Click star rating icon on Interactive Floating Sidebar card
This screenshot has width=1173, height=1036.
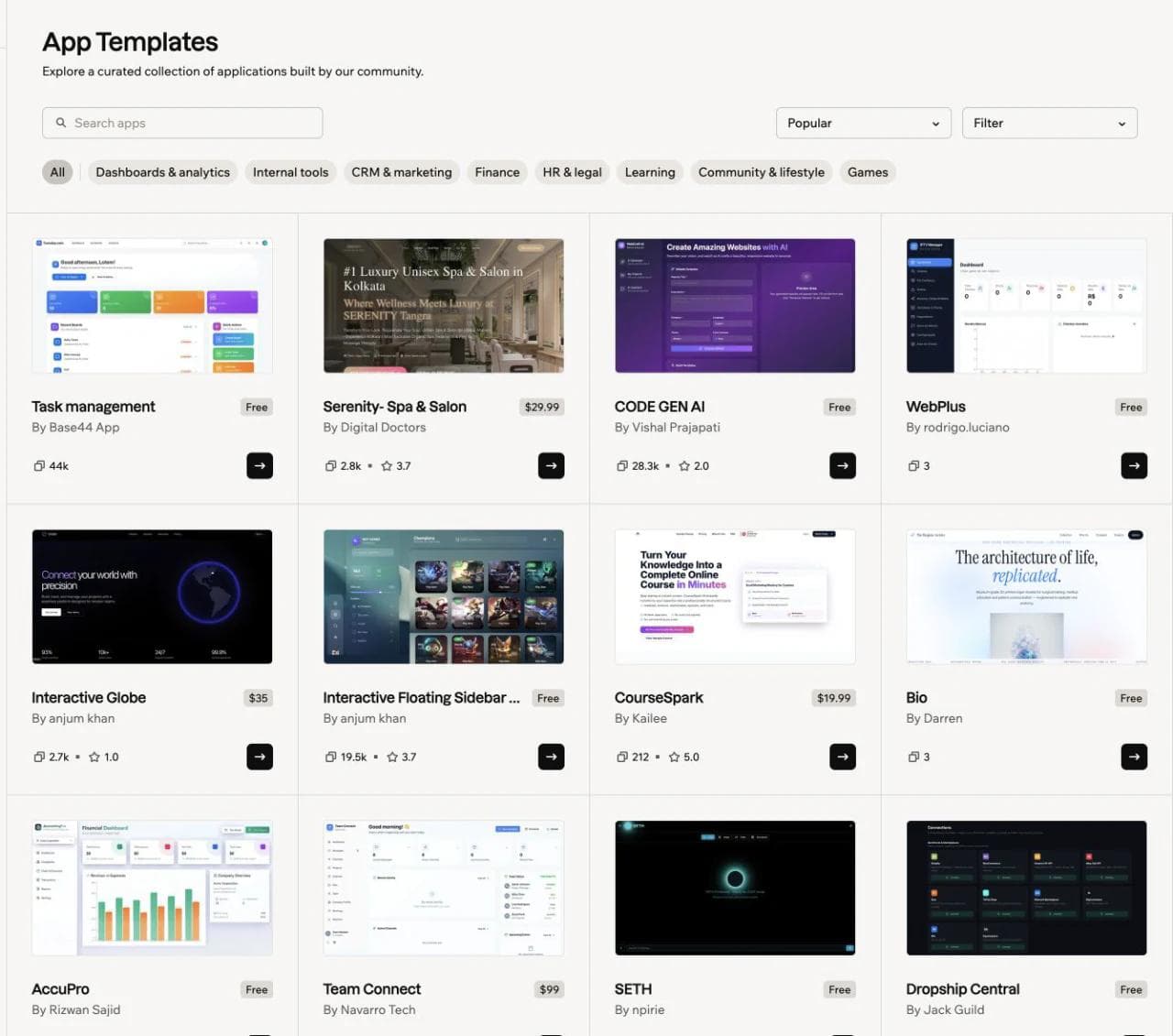click(x=392, y=757)
